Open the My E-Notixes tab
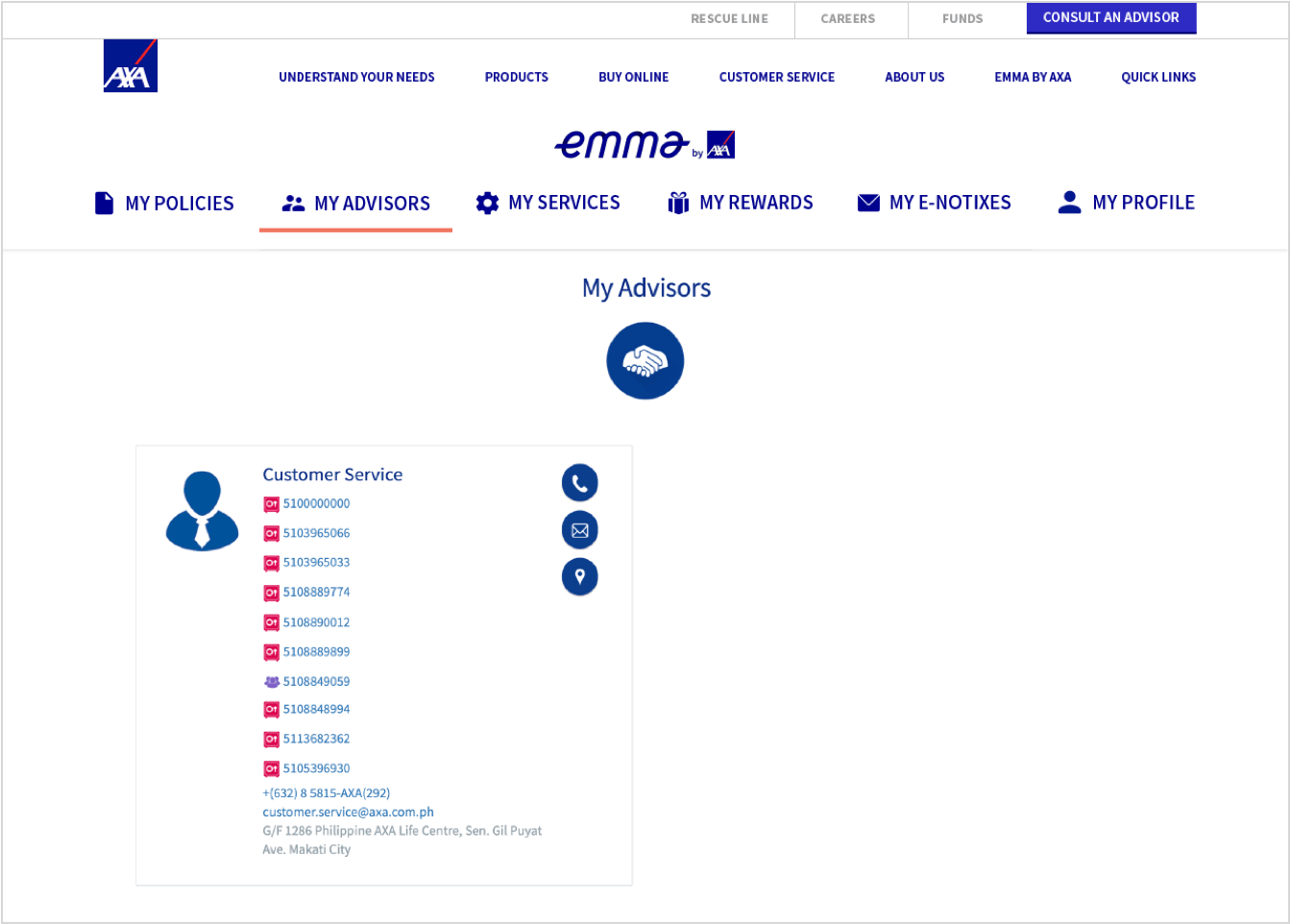This screenshot has width=1291, height=924. coord(935,203)
